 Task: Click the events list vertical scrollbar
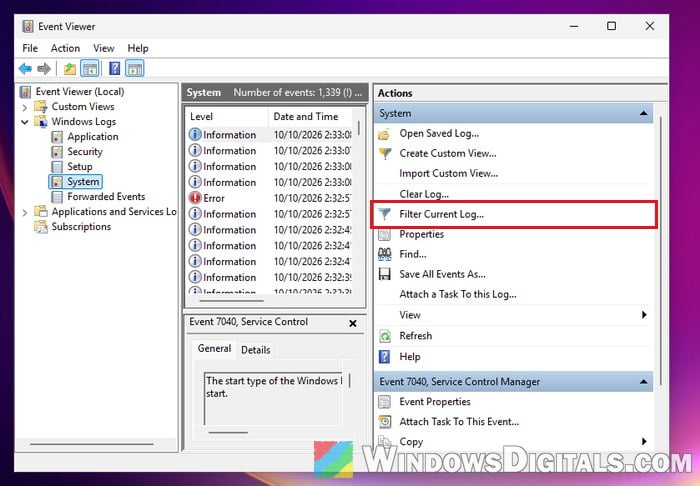click(x=359, y=129)
